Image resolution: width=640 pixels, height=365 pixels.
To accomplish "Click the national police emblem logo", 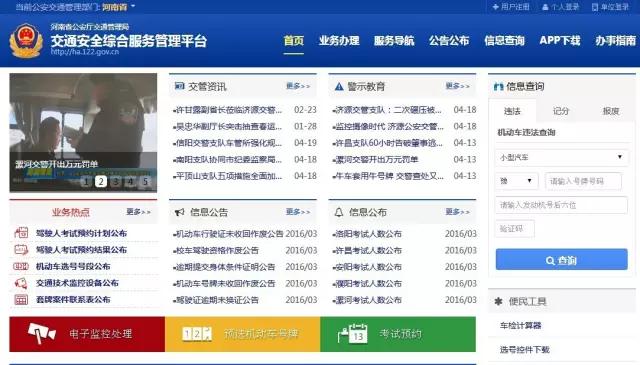I will [x=26, y=40].
